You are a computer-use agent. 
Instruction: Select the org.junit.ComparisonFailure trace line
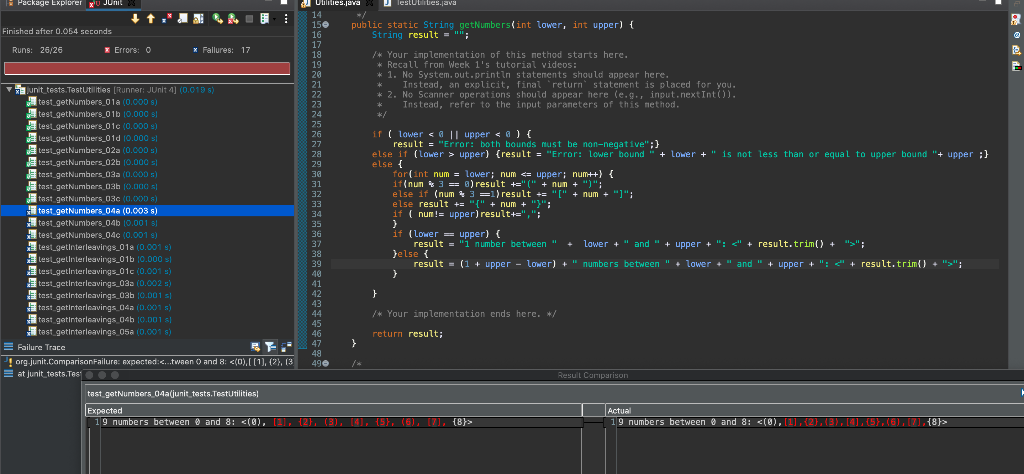pyautogui.click(x=148, y=361)
